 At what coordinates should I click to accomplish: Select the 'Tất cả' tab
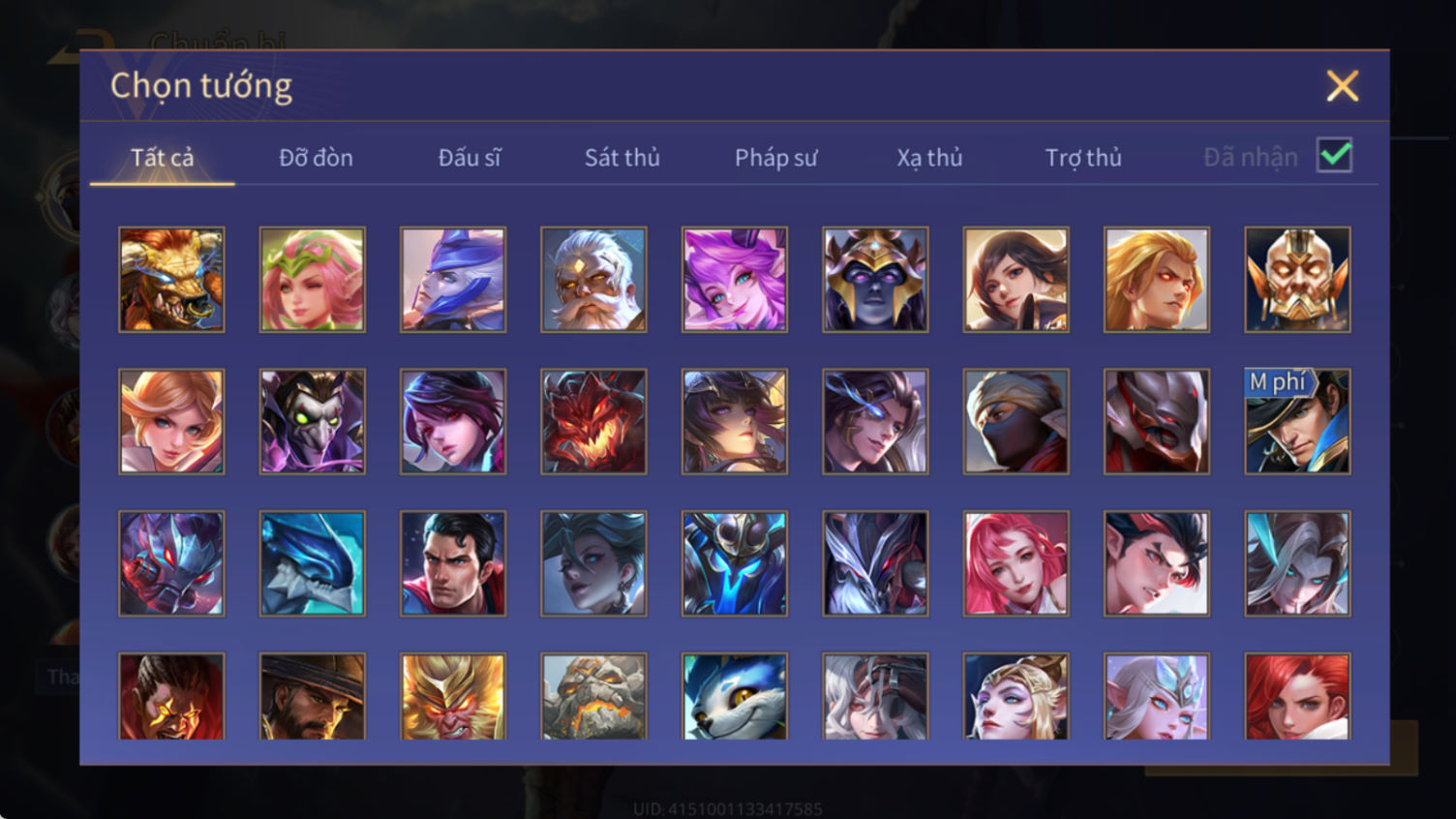click(163, 157)
